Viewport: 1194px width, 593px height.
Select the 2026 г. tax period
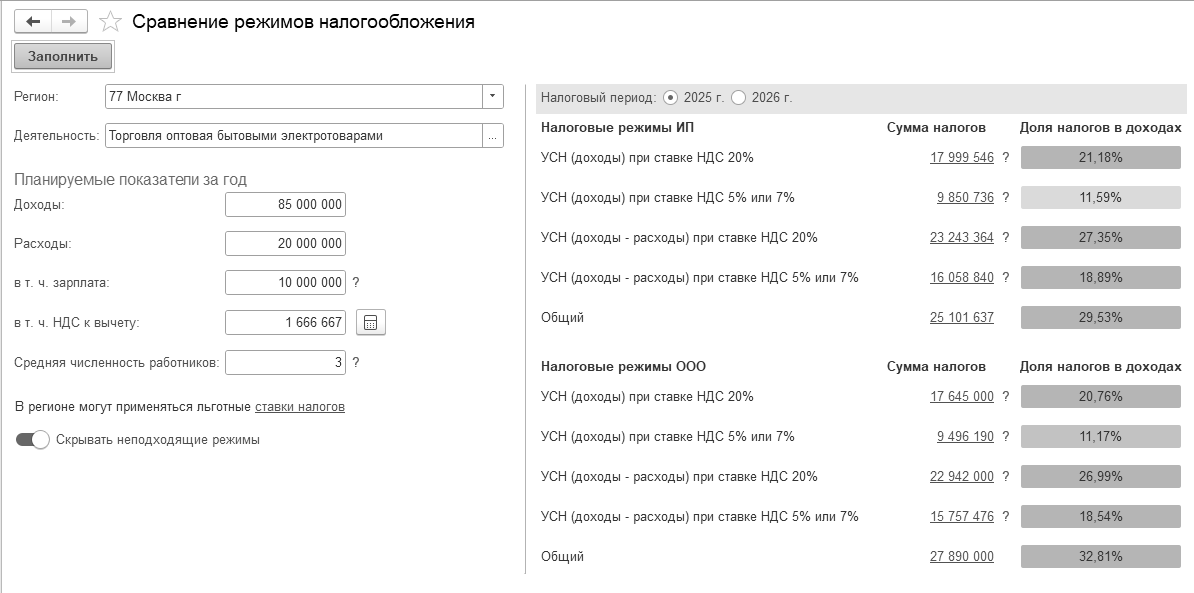click(738, 97)
